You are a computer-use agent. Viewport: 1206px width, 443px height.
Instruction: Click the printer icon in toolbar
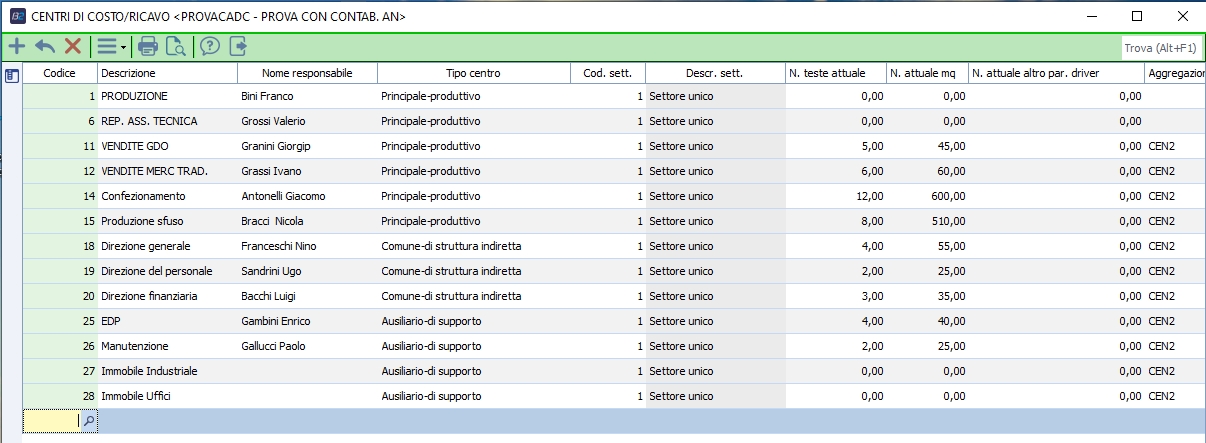click(148, 46)
